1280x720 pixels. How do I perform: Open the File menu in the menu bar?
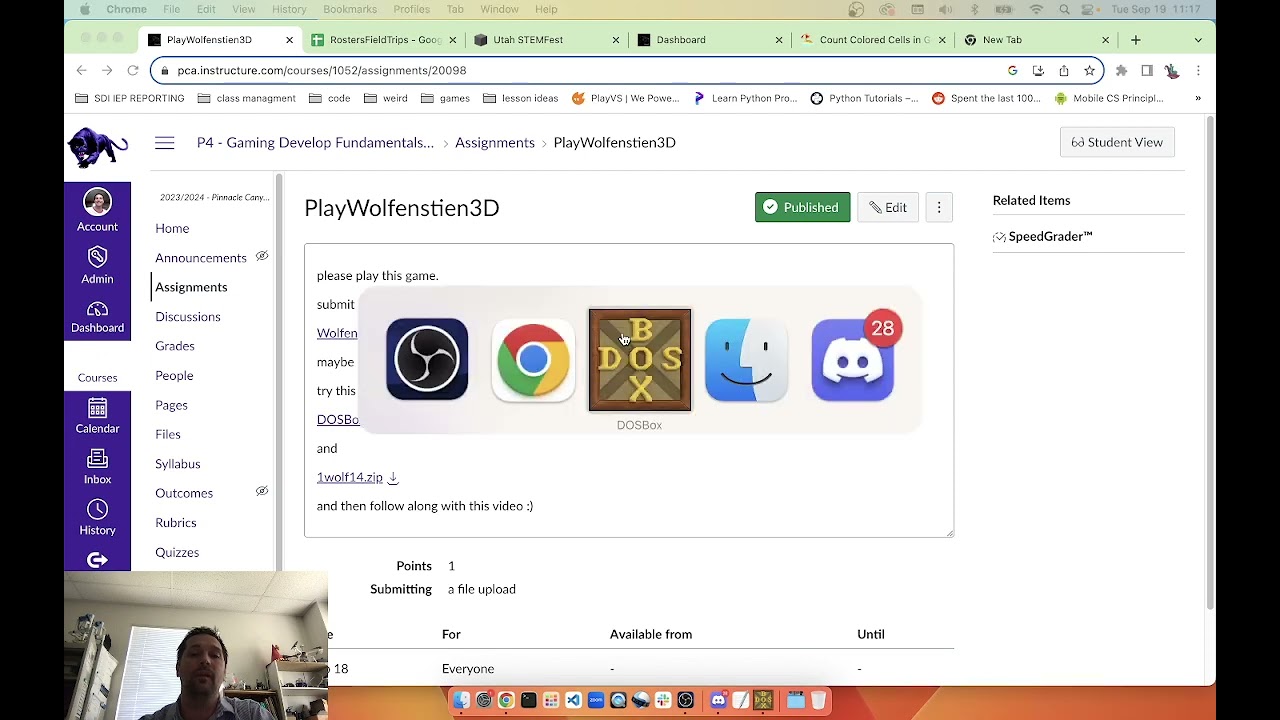point(172,10)
